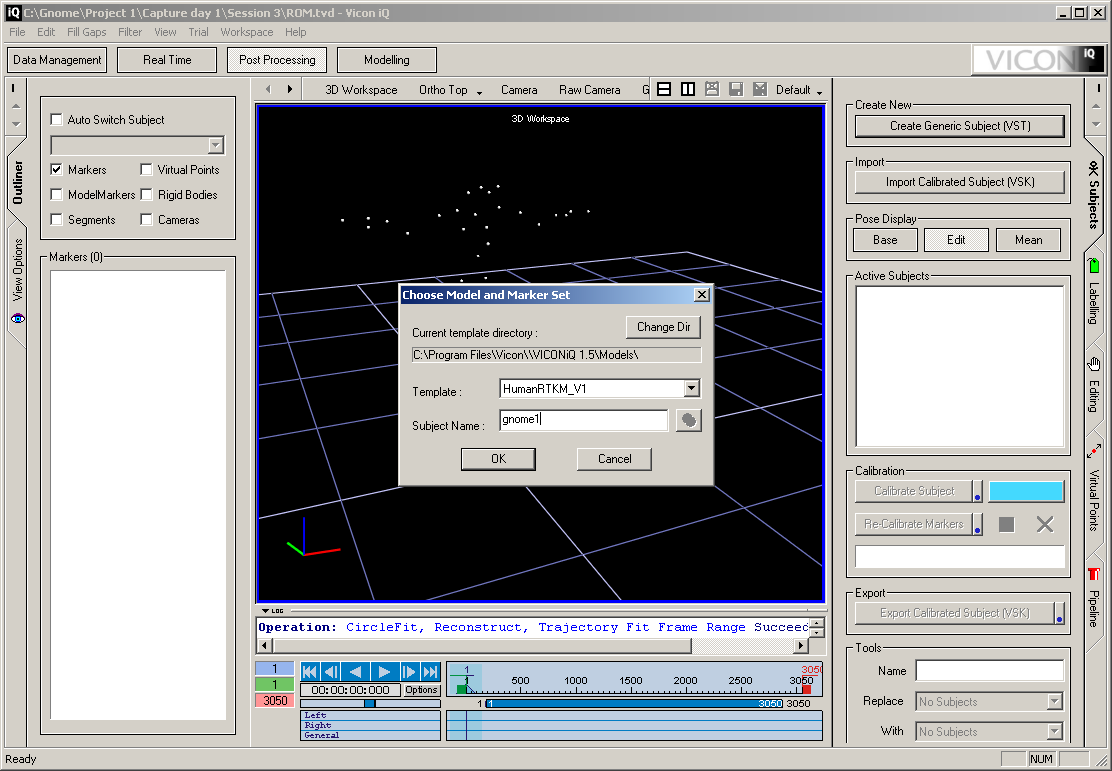Split the viewport vertically with the layout icon
Image resolution: width=1112 pixels, height=771 pixels.
tap(688, 89)
